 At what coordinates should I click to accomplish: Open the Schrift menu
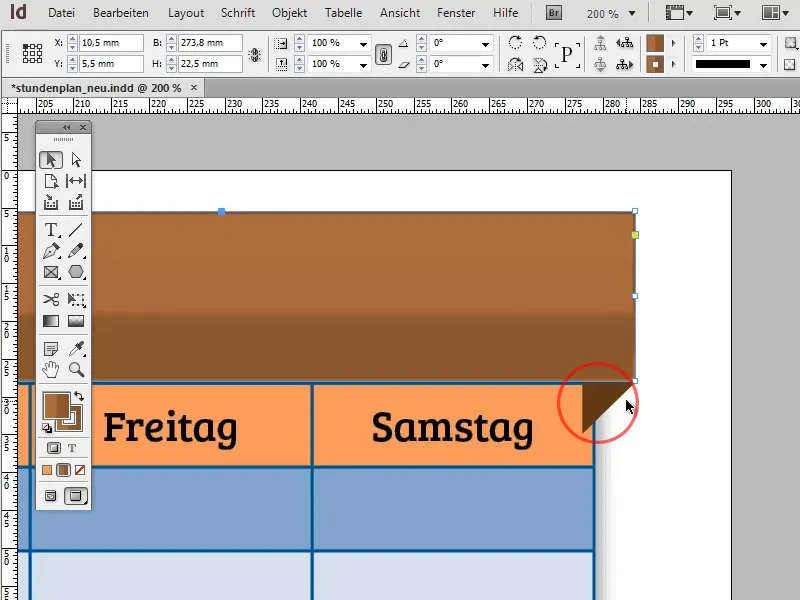point(238,13)
